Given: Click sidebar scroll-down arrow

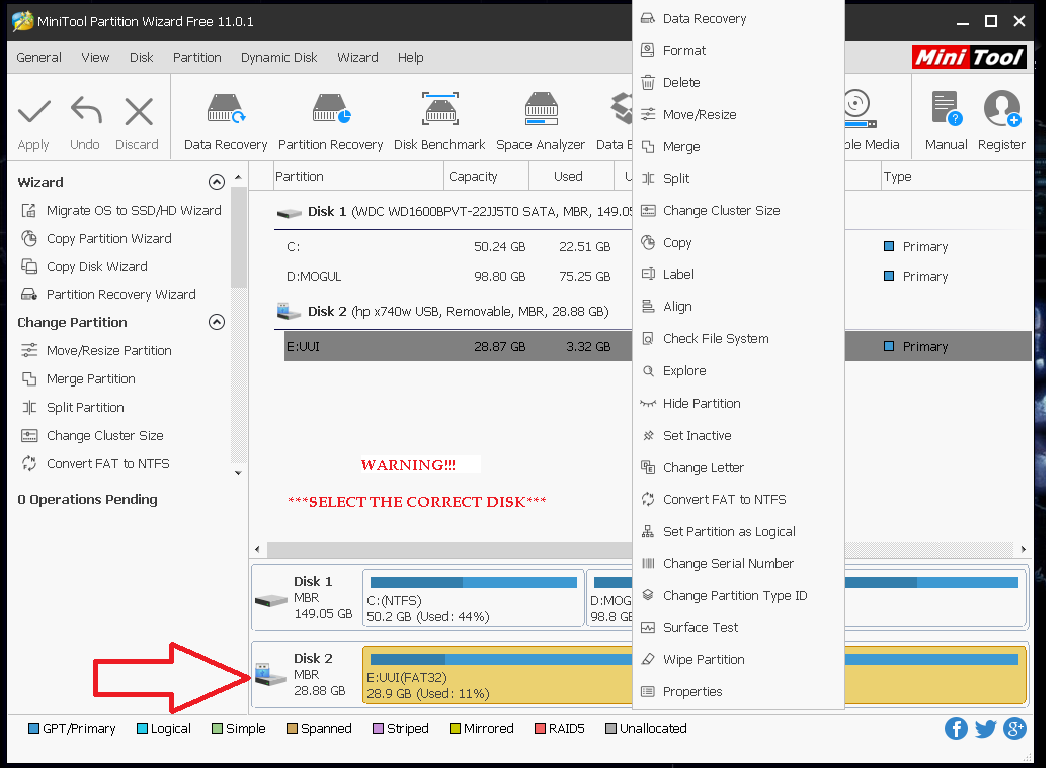Looking at the screenshot, I should (238, 473).
